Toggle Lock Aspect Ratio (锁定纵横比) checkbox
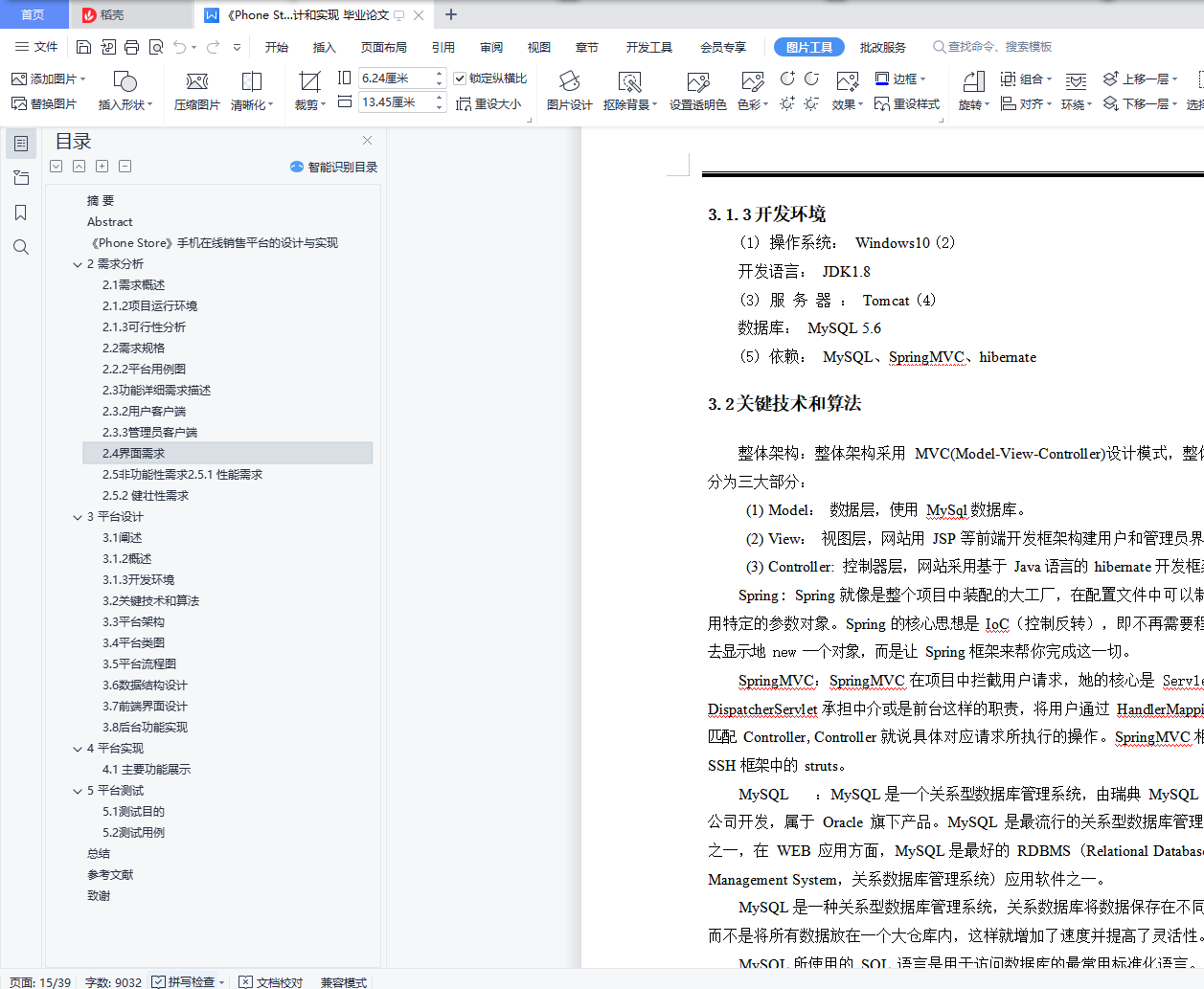Image resolution: width=1204 pixels, height=989 pixels. 460,79
